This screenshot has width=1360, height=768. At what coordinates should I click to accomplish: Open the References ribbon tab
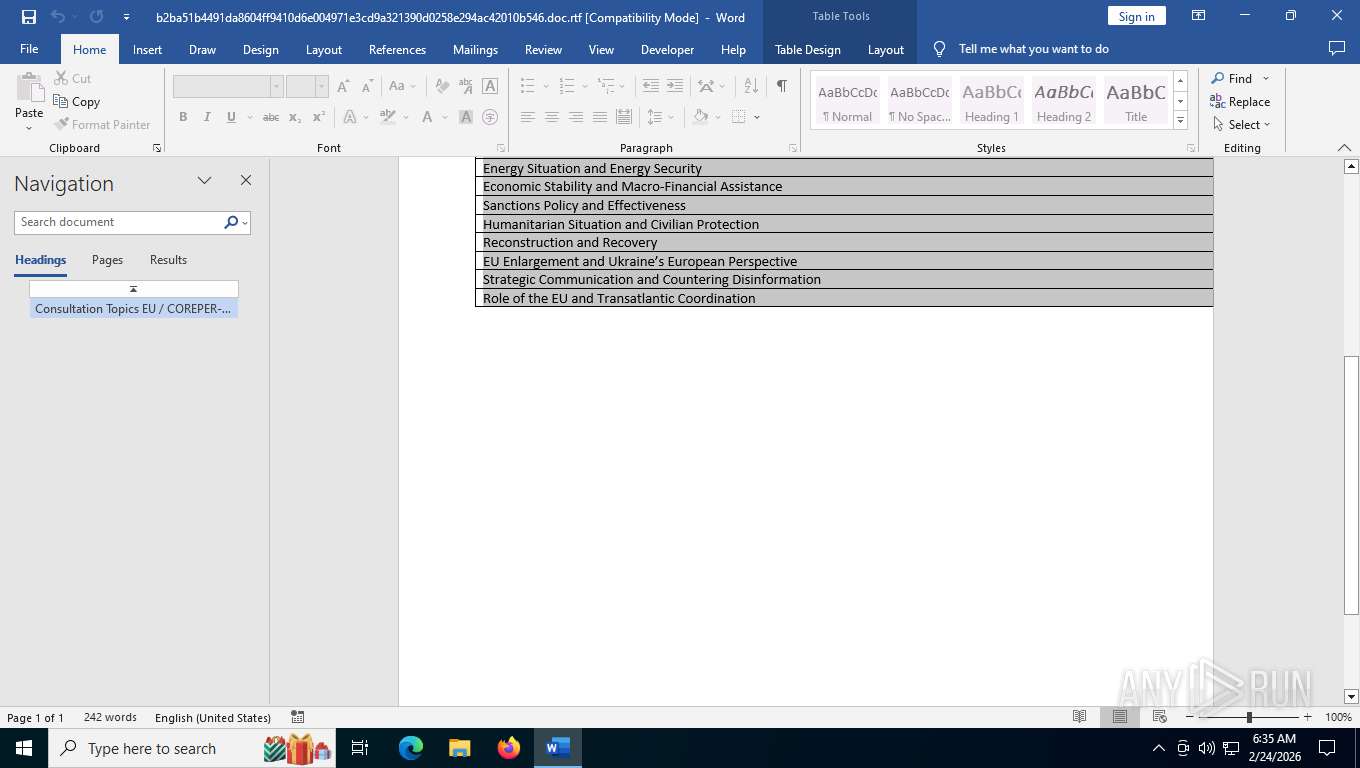point(397,49)
